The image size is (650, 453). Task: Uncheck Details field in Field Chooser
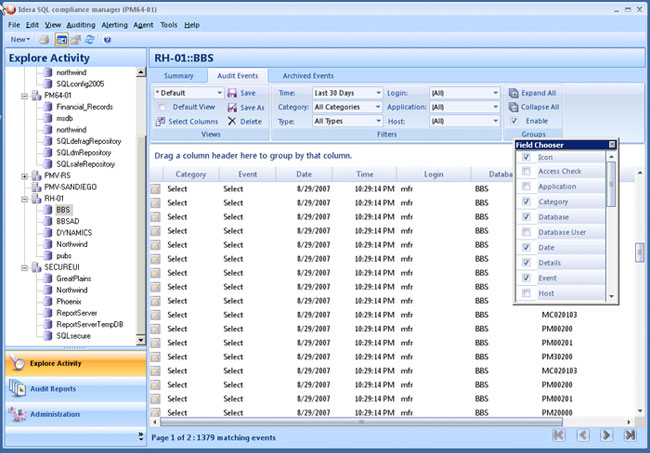(526, 262)
